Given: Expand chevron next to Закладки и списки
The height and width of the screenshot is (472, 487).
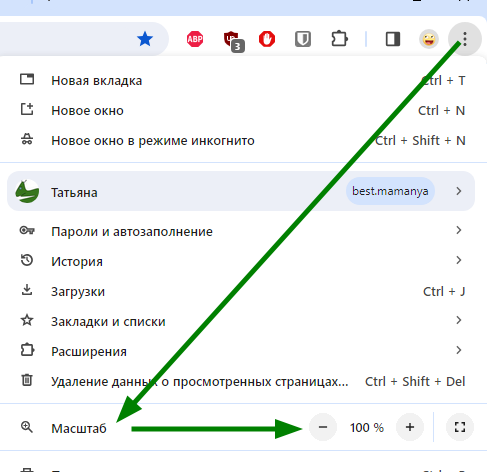Looking at the screenshot, I should tap(459, 320).
